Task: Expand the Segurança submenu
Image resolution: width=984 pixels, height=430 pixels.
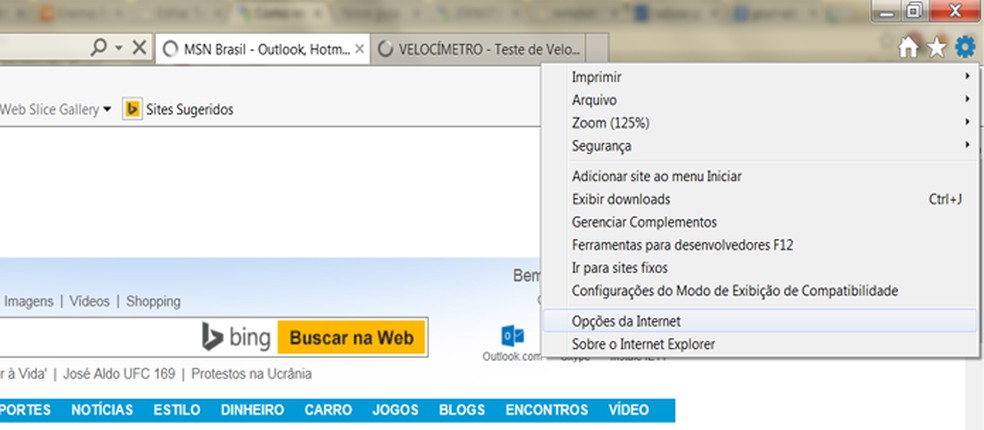Action: 761,146
